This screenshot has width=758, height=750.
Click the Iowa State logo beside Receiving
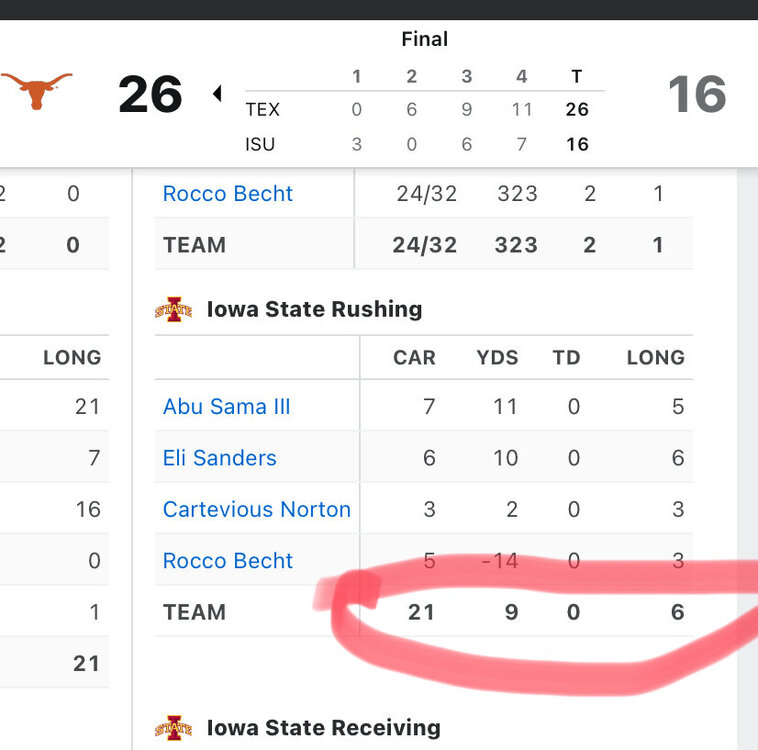click(x=173, y=728)
